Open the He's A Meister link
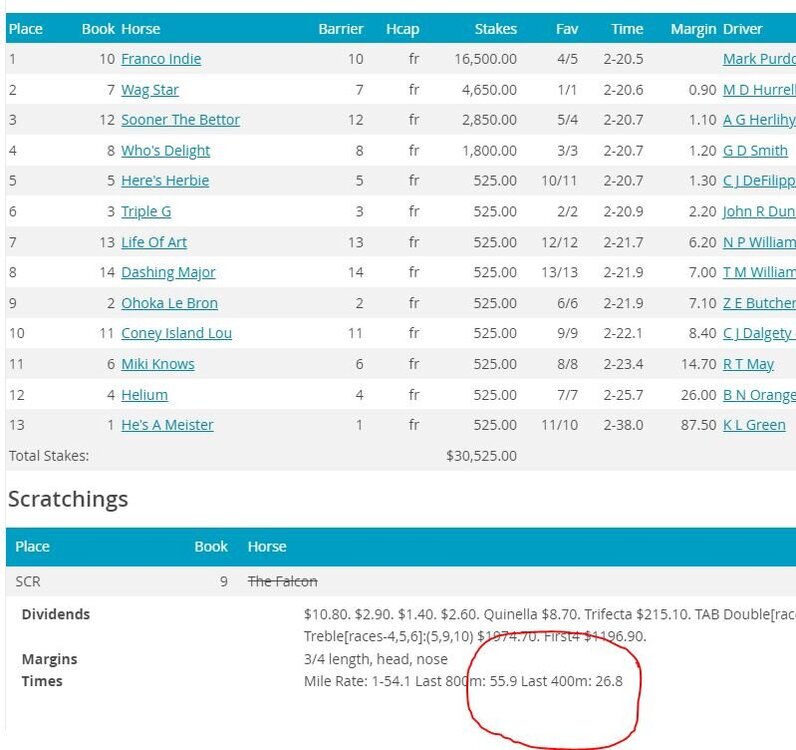 (x=167, y=425)
